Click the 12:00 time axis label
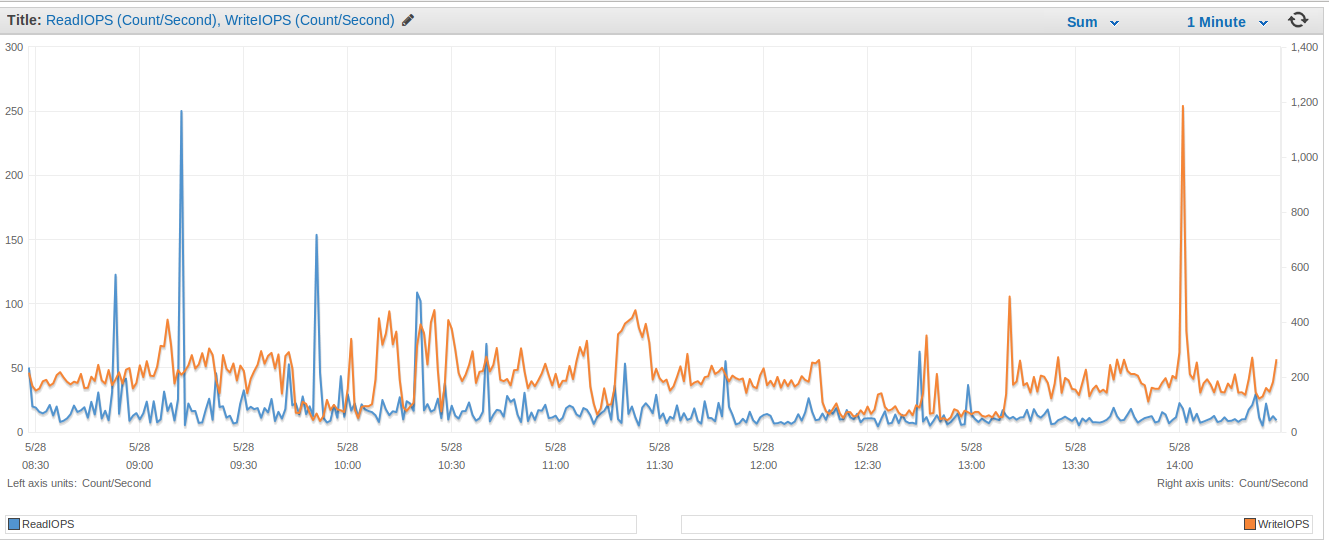This screenshot has height=549, width=1329. point(763,465)
